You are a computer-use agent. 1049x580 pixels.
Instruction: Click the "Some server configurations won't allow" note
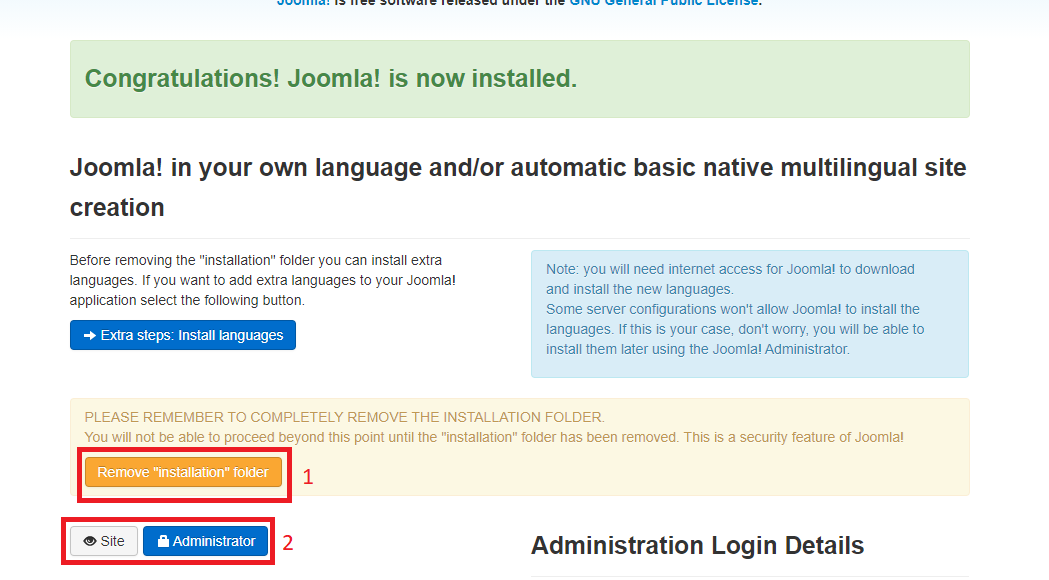735,329
